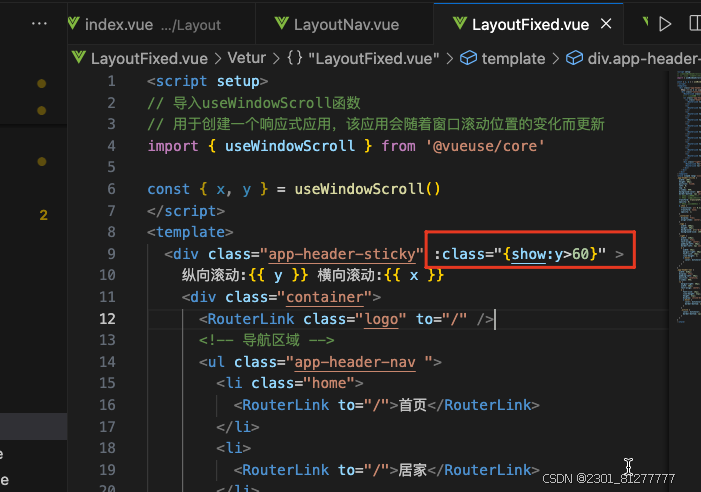The height and width of the screenshot is (492, 701).
Task: Click the 首页 RouterLink text
Action: (412, 405)
